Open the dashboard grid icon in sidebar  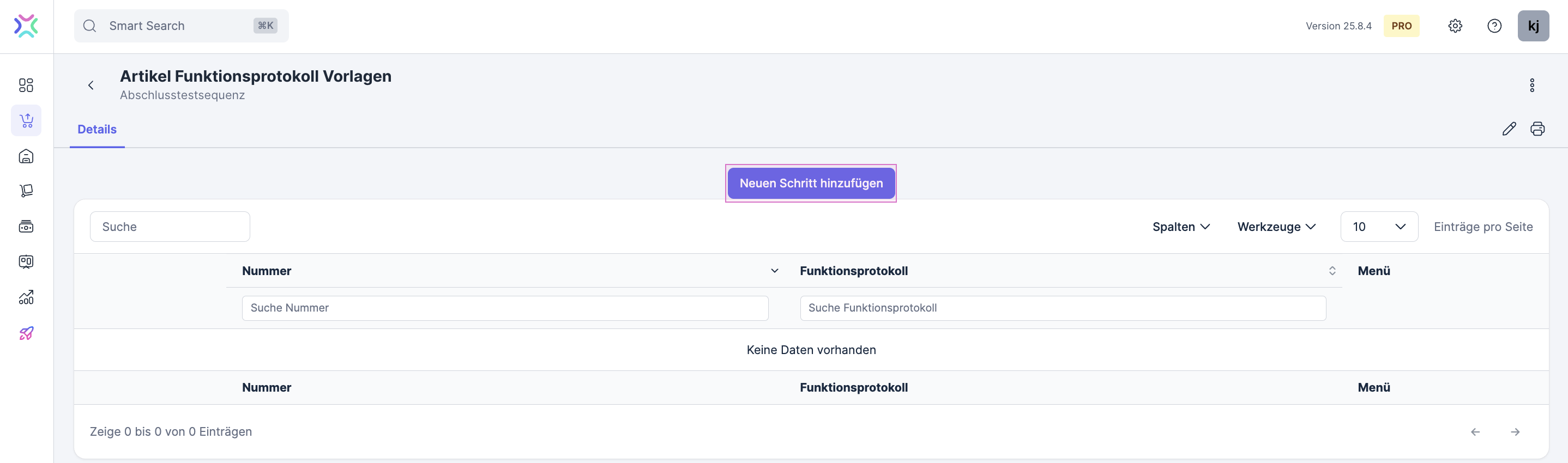coord(26,85)
